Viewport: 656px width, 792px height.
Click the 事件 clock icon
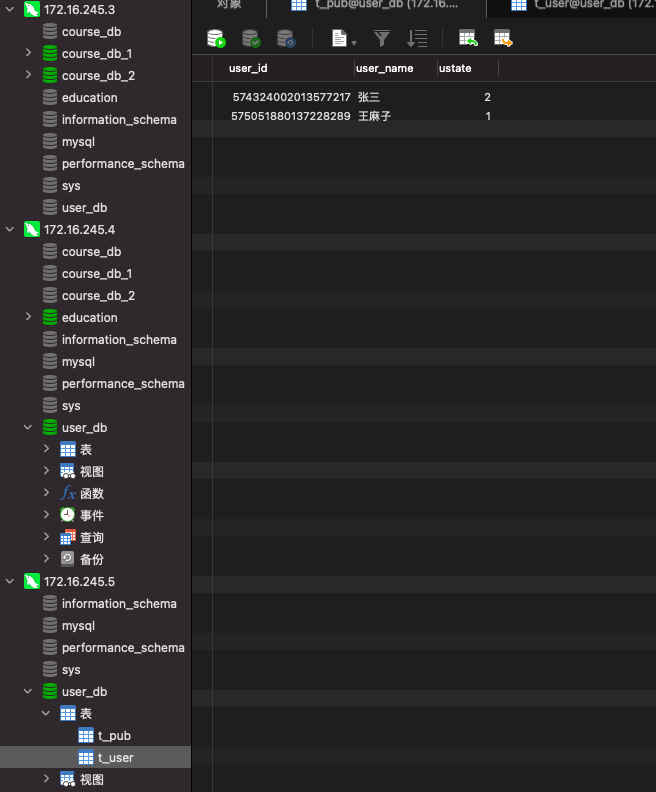coord(68,515)
